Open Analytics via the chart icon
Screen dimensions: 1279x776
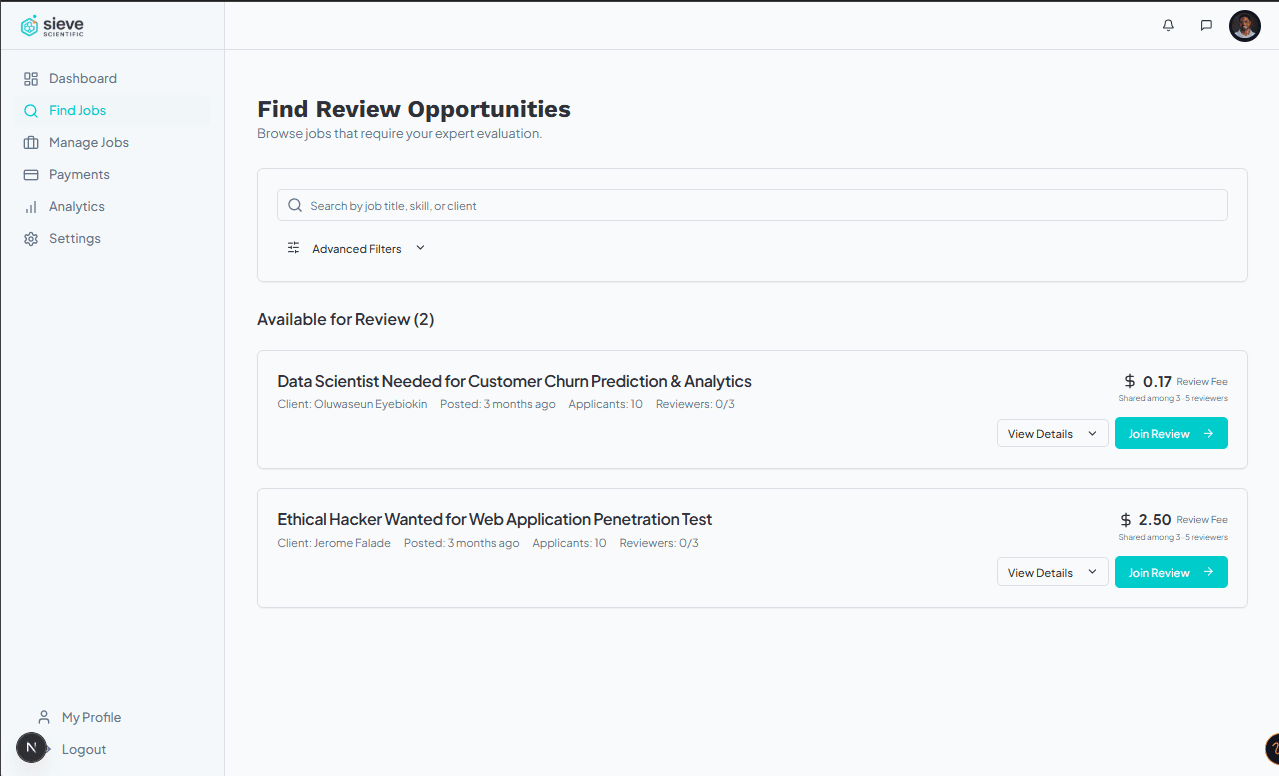click(31, 206)
